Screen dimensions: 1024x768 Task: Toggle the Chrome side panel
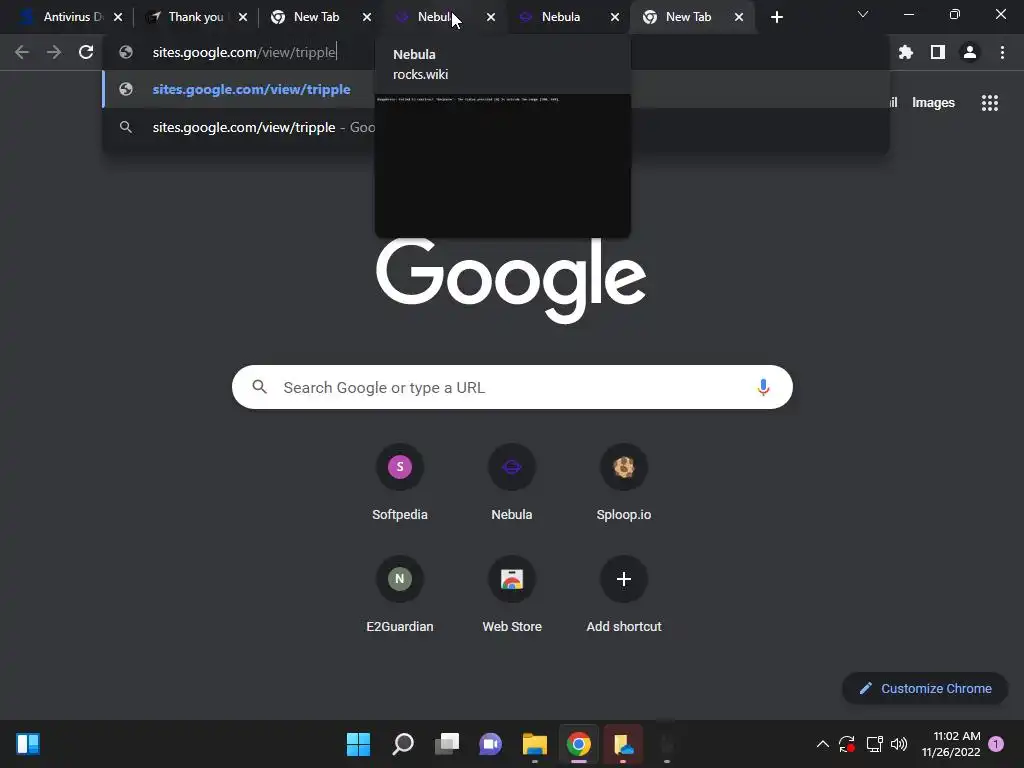pos(938,52)
